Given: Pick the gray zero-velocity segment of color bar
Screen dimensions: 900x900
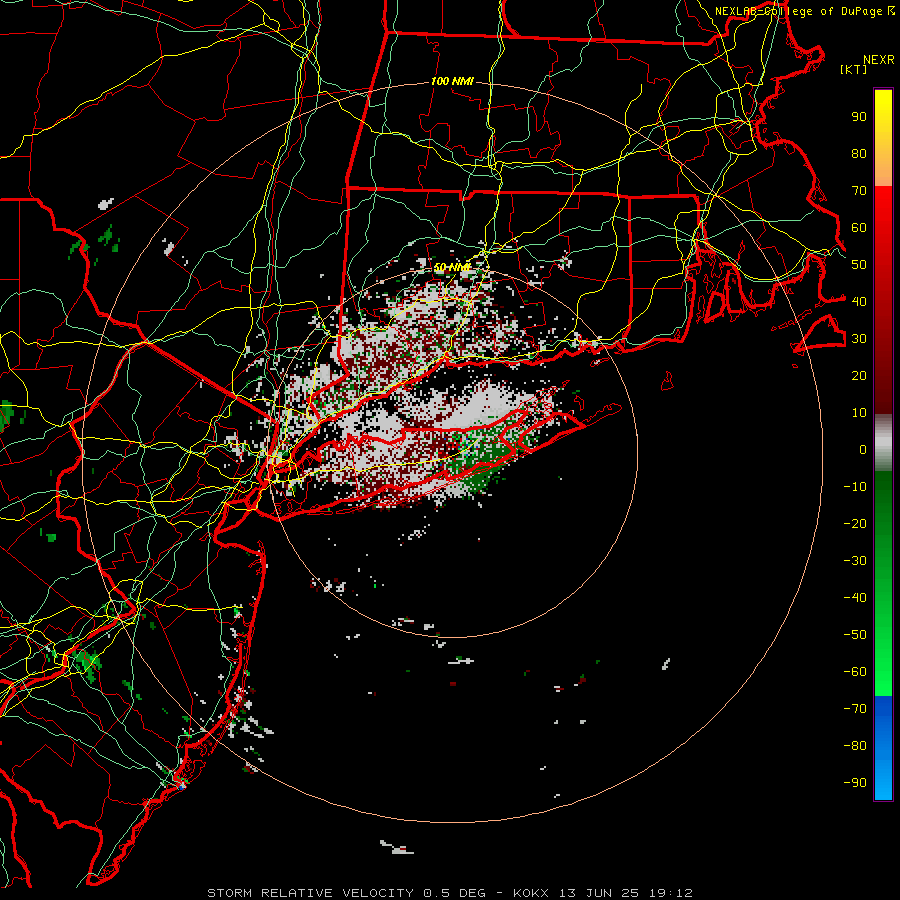Looking at the screenshot, I should (883, 443).
